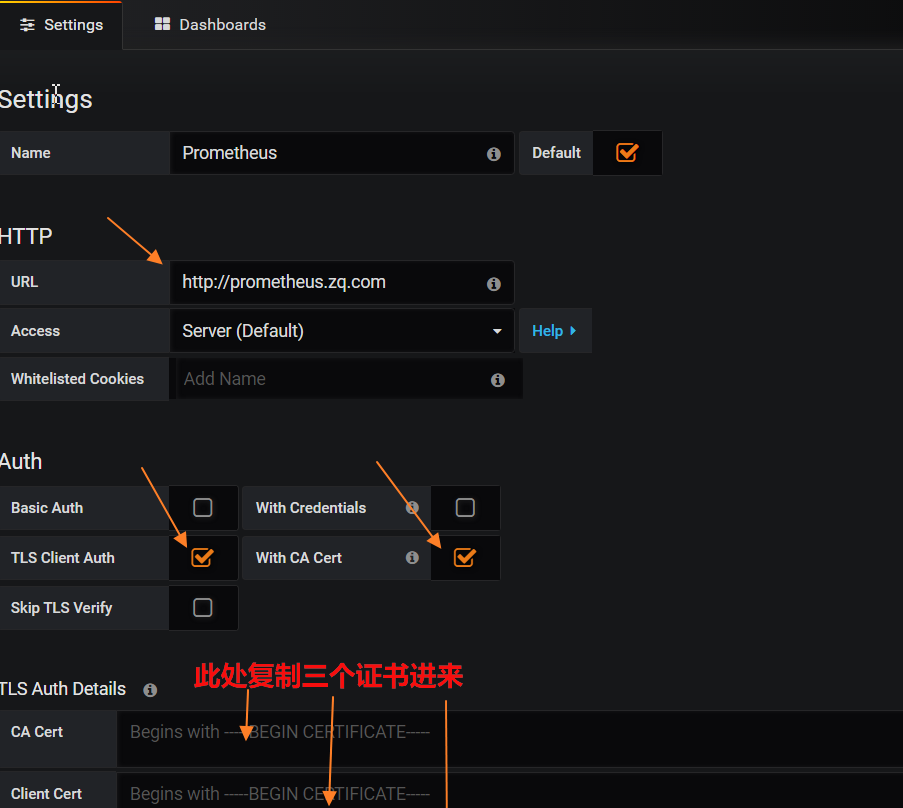Click the Client Cert text area
903x808 pixels.
point(510,791)
